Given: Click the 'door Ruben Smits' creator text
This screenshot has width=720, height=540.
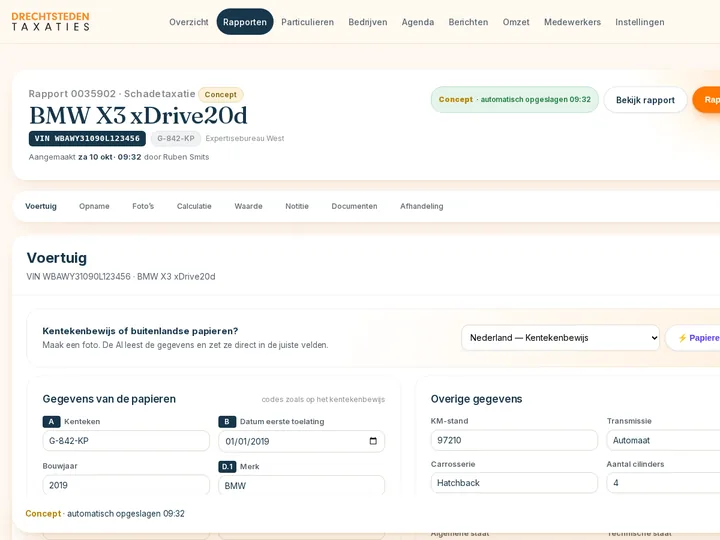Looking at the screenshot, I should click(177, 157).
